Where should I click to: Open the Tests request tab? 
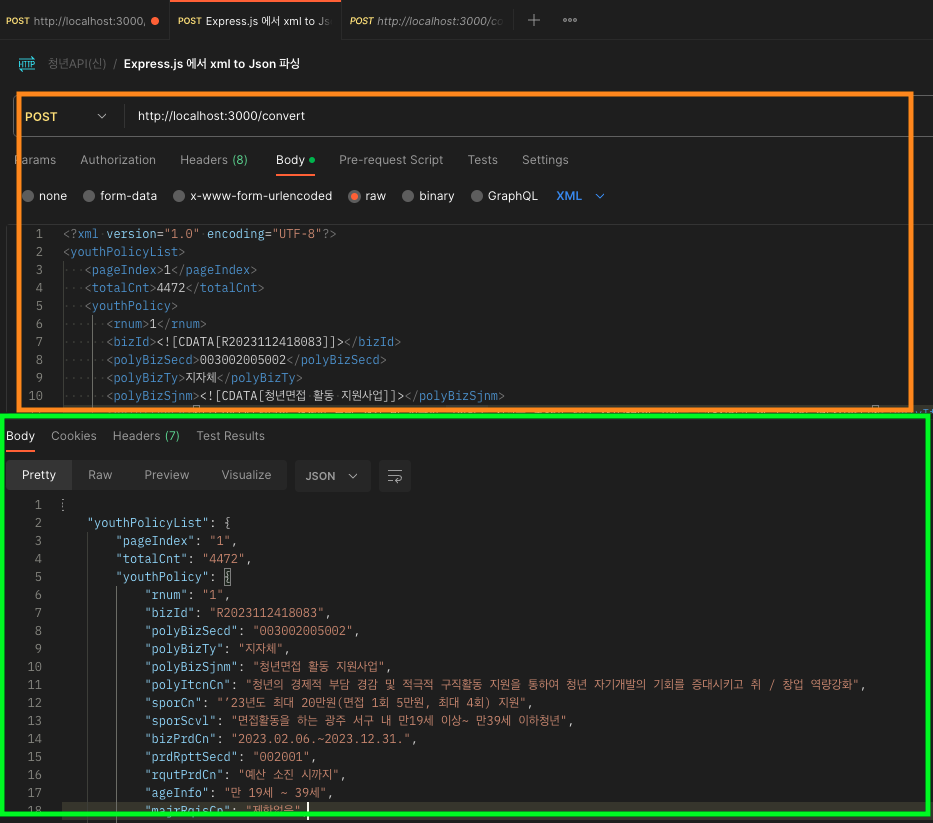pyautogui.click(x=483, y=159)
